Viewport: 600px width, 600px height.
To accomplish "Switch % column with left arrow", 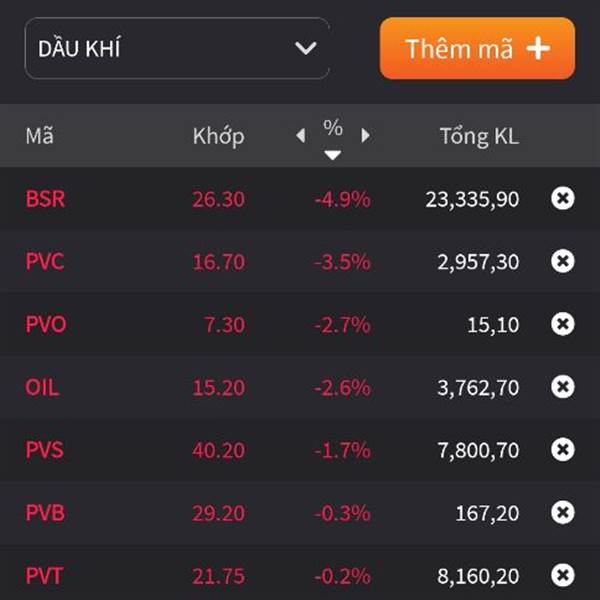I will [301, 135].
